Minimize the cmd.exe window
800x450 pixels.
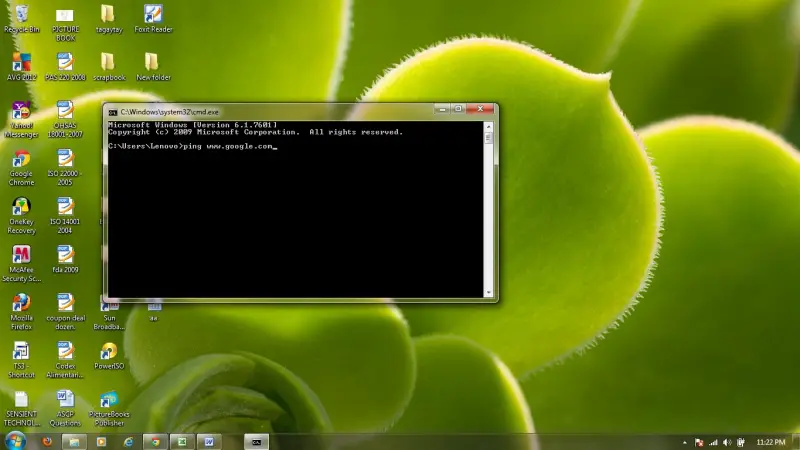coord(442,109)
